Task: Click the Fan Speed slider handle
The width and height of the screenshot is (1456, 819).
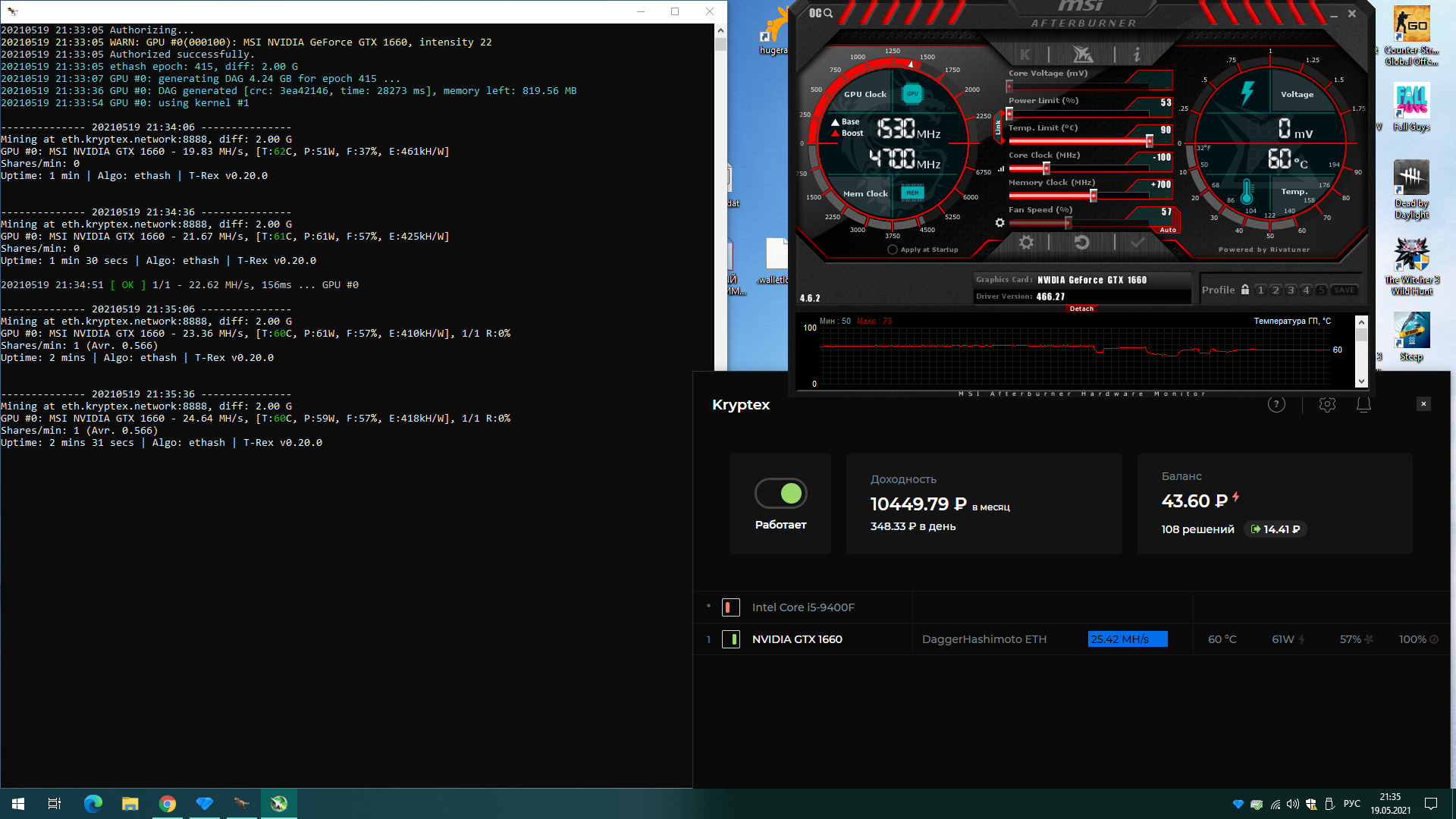Action: (1068, 223)
